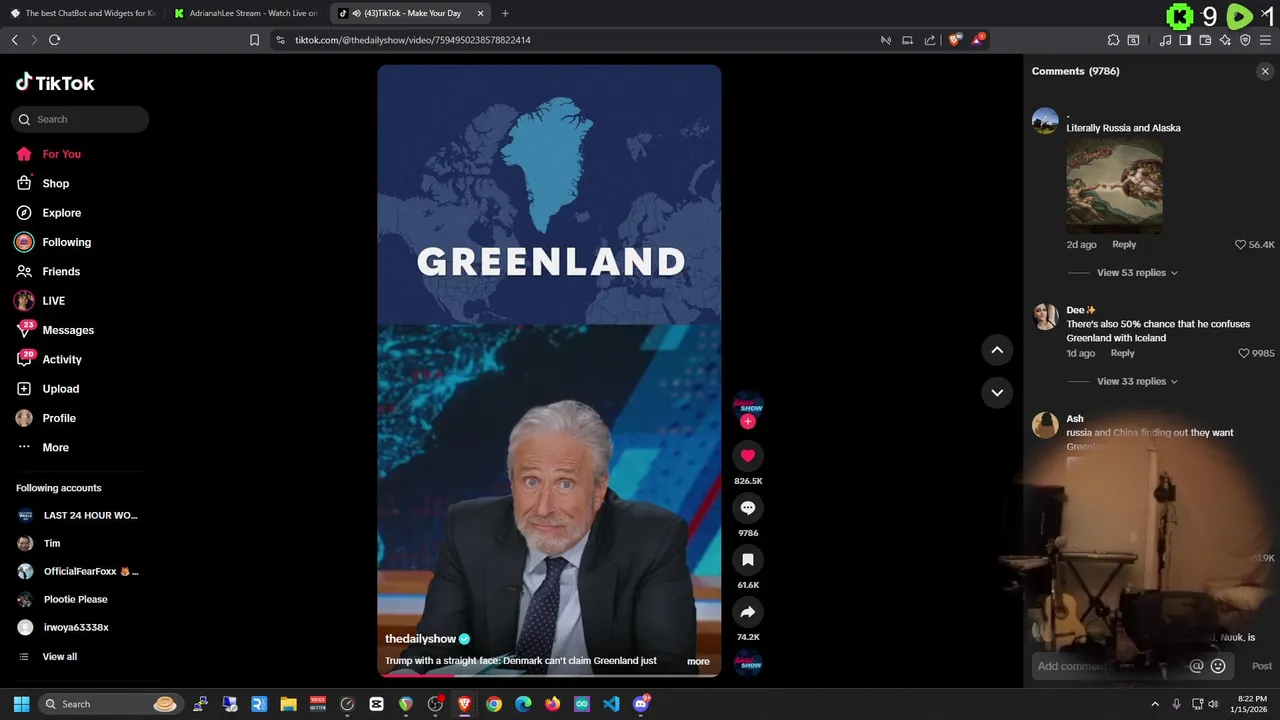Switch to the ChatBot and Widgets tab
The width and height of the screenshot is (1280, 720).
click(x=83, y=13)
